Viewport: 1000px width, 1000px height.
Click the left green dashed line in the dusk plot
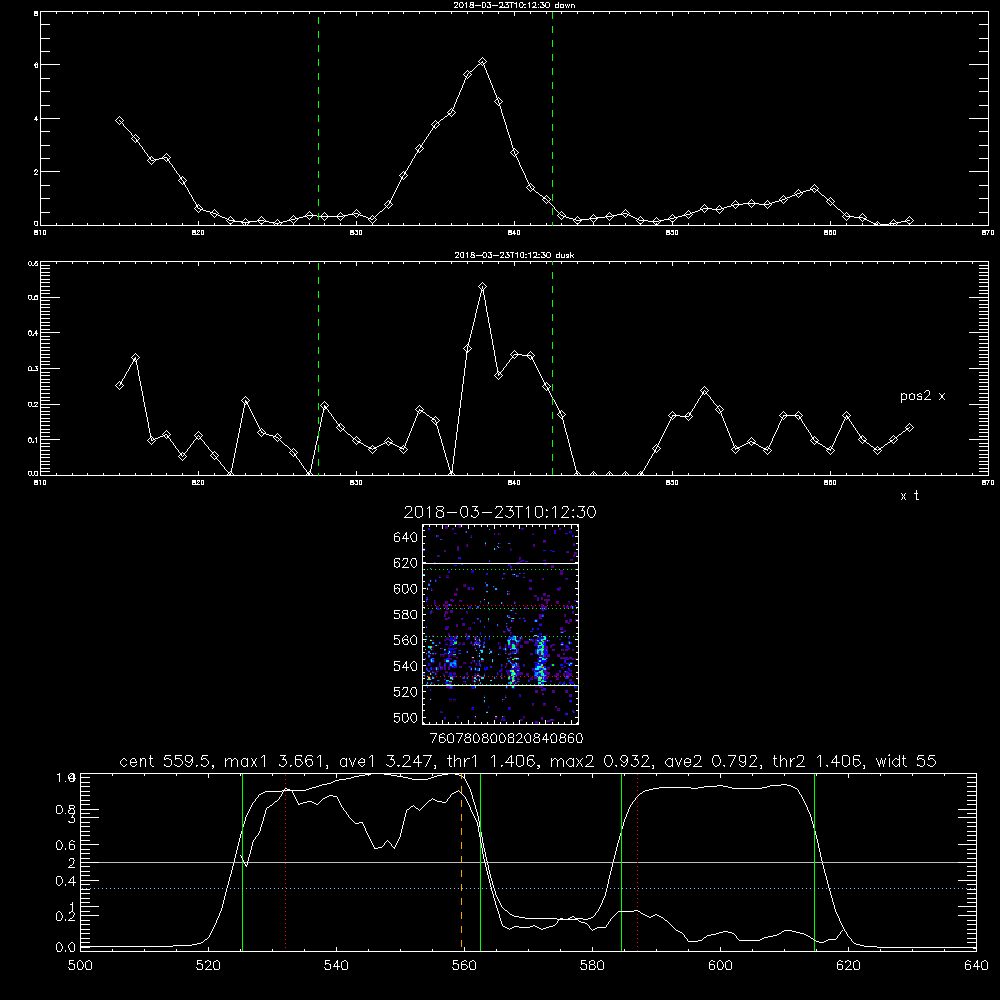318,369
